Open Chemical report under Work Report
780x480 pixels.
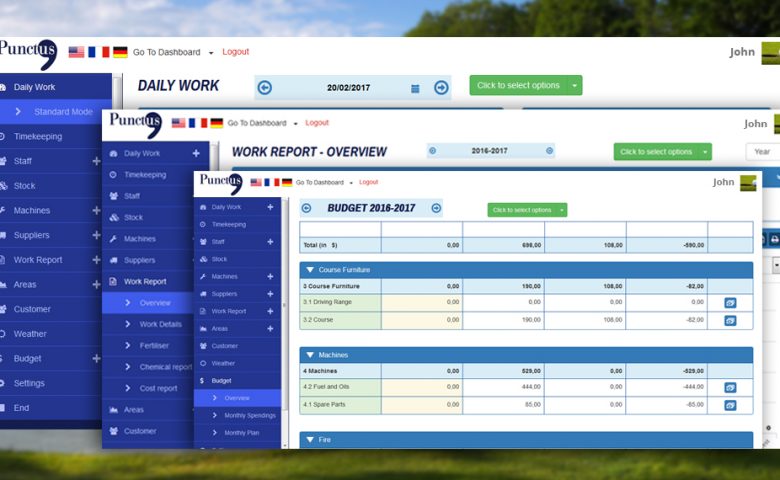click(x=165, y=367)
